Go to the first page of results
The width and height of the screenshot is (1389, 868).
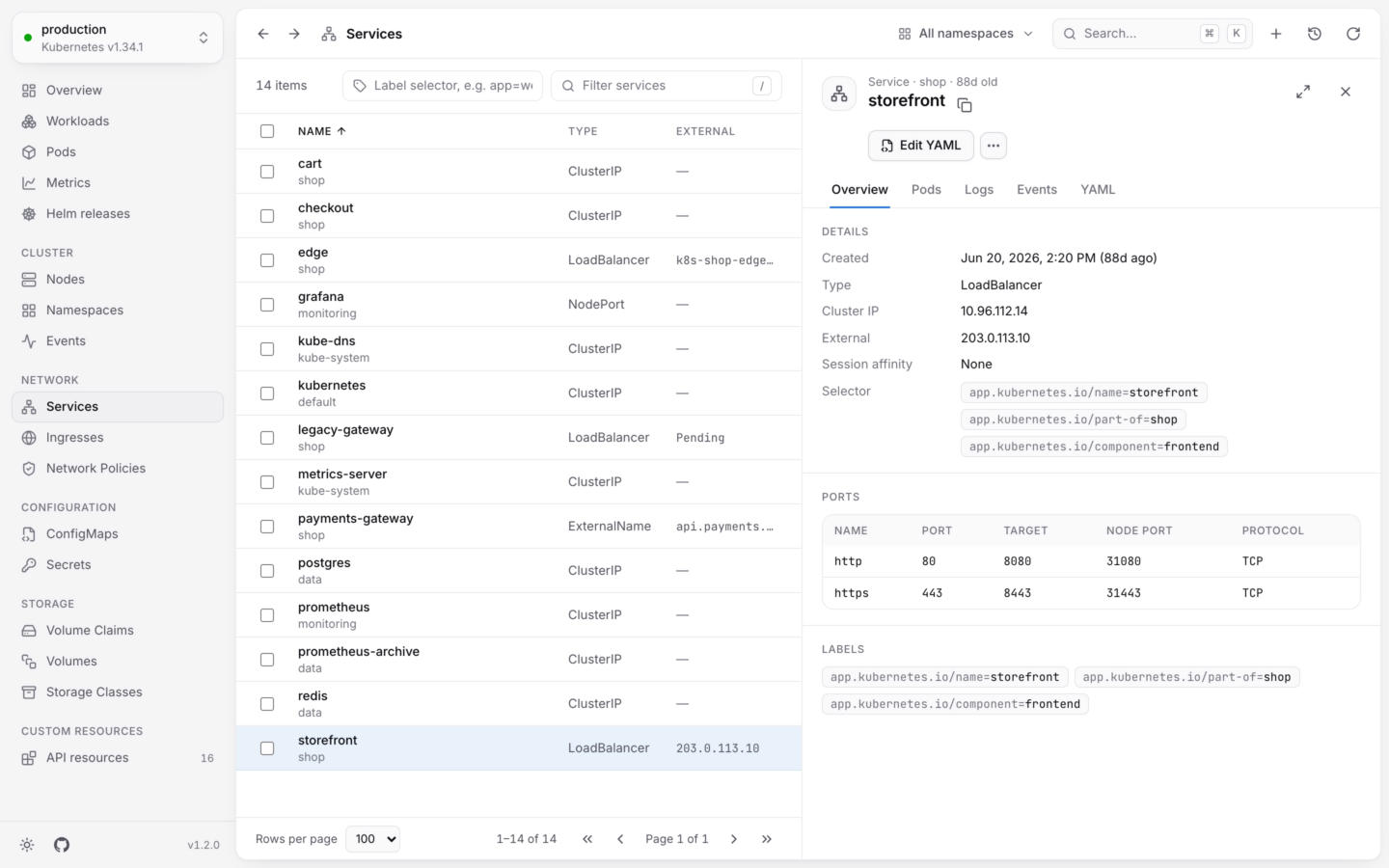587,839
